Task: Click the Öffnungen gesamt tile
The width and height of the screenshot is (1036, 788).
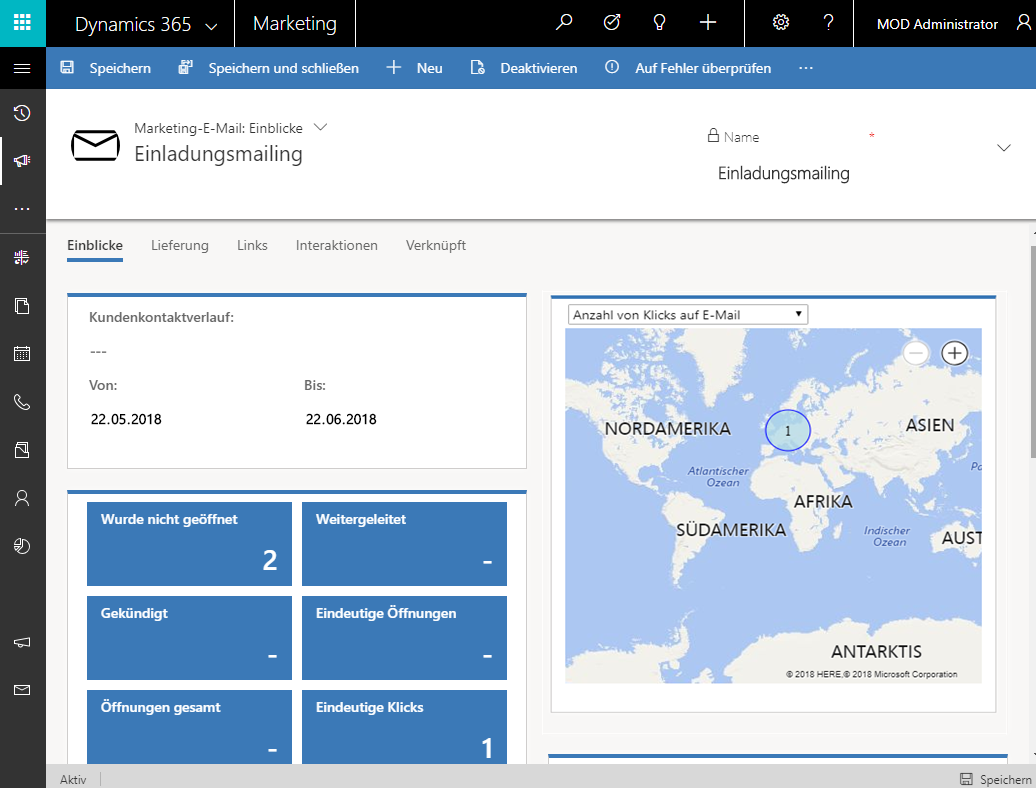Action: click(x=190, y=727)
